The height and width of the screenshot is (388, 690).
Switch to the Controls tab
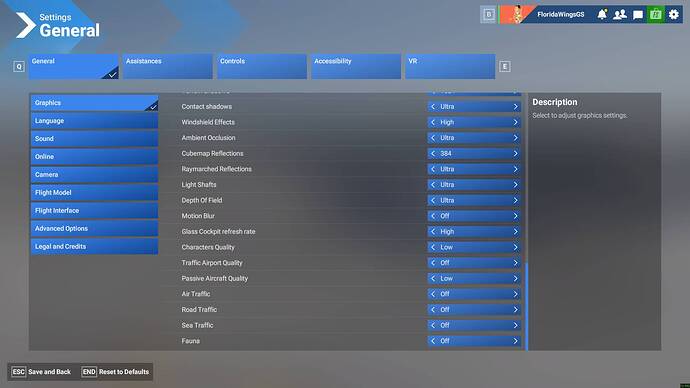[262, 66]
